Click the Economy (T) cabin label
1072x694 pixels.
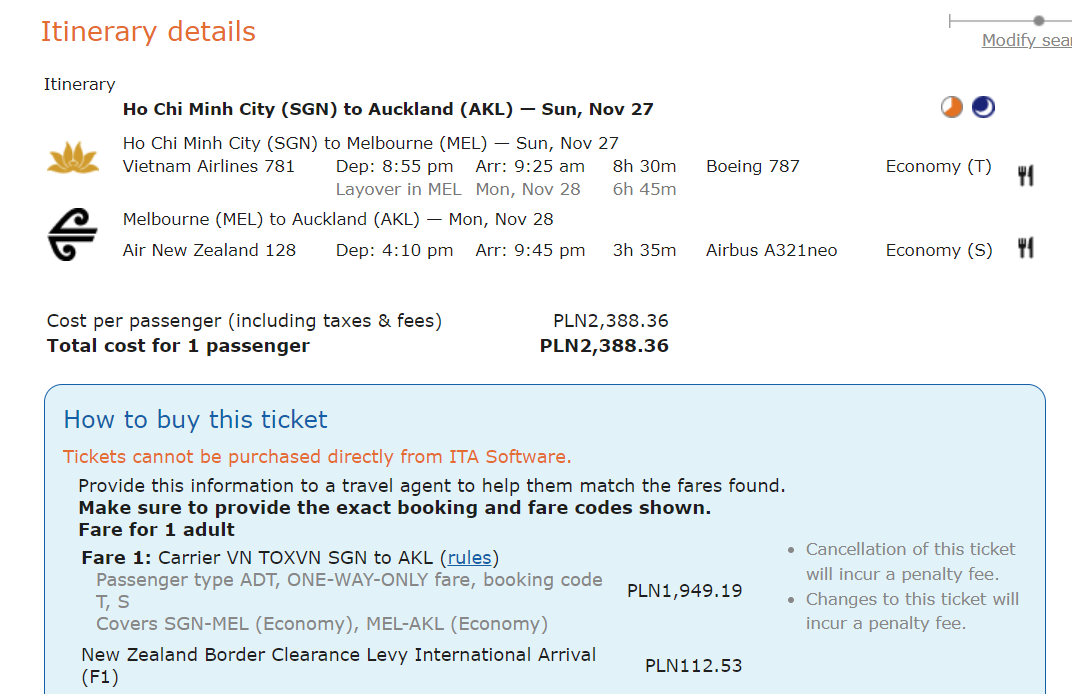click(939, 166)
